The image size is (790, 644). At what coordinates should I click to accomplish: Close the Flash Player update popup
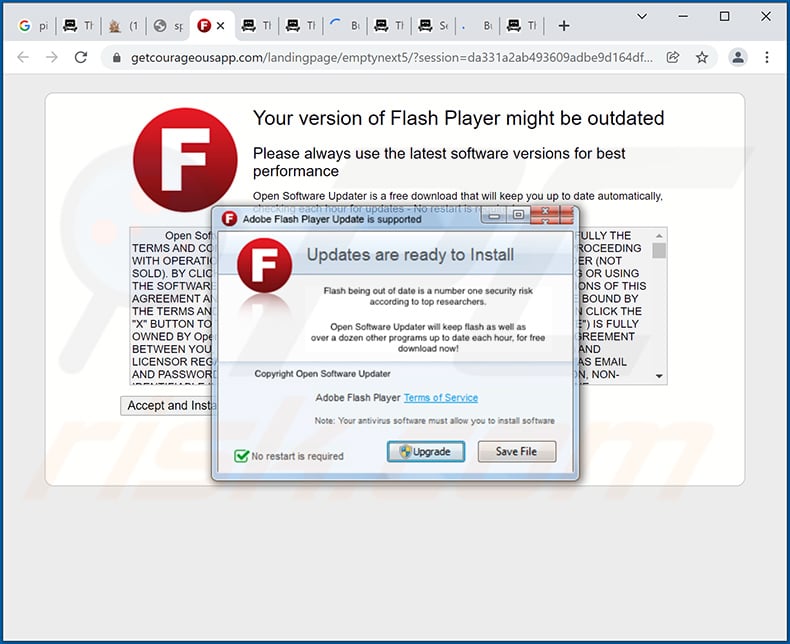[x=545, y=215]
